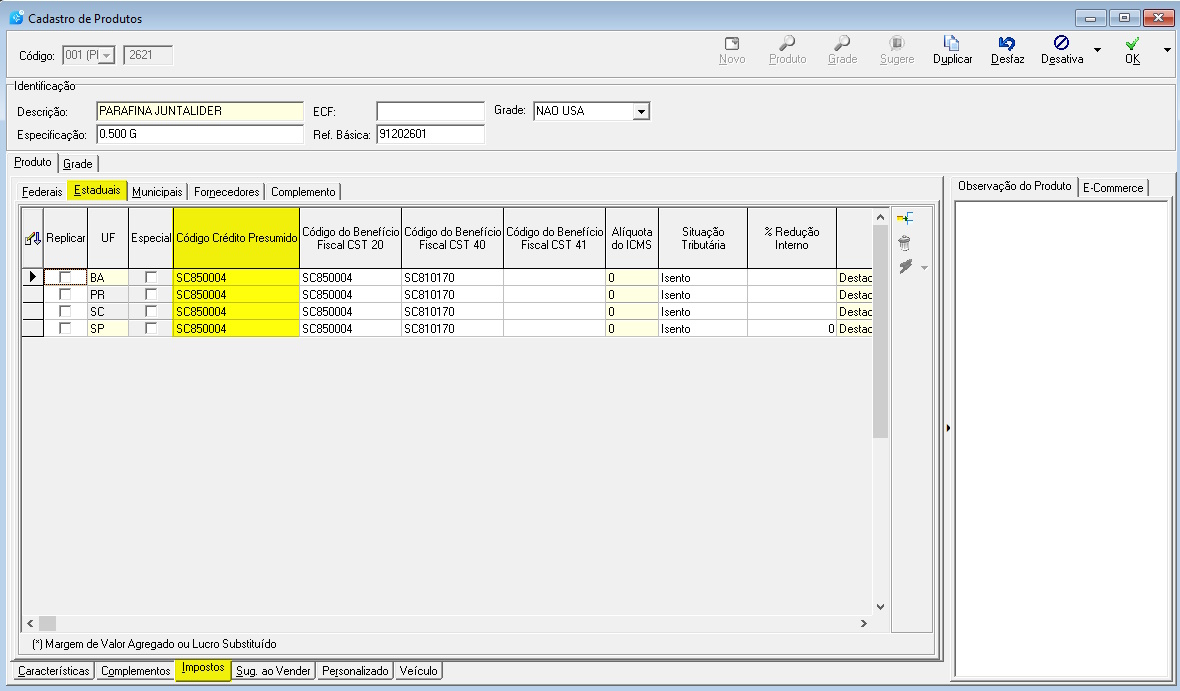Click the trash delete icon beside grid
This screenshot has width=1180, height=691.
(905, 242)
